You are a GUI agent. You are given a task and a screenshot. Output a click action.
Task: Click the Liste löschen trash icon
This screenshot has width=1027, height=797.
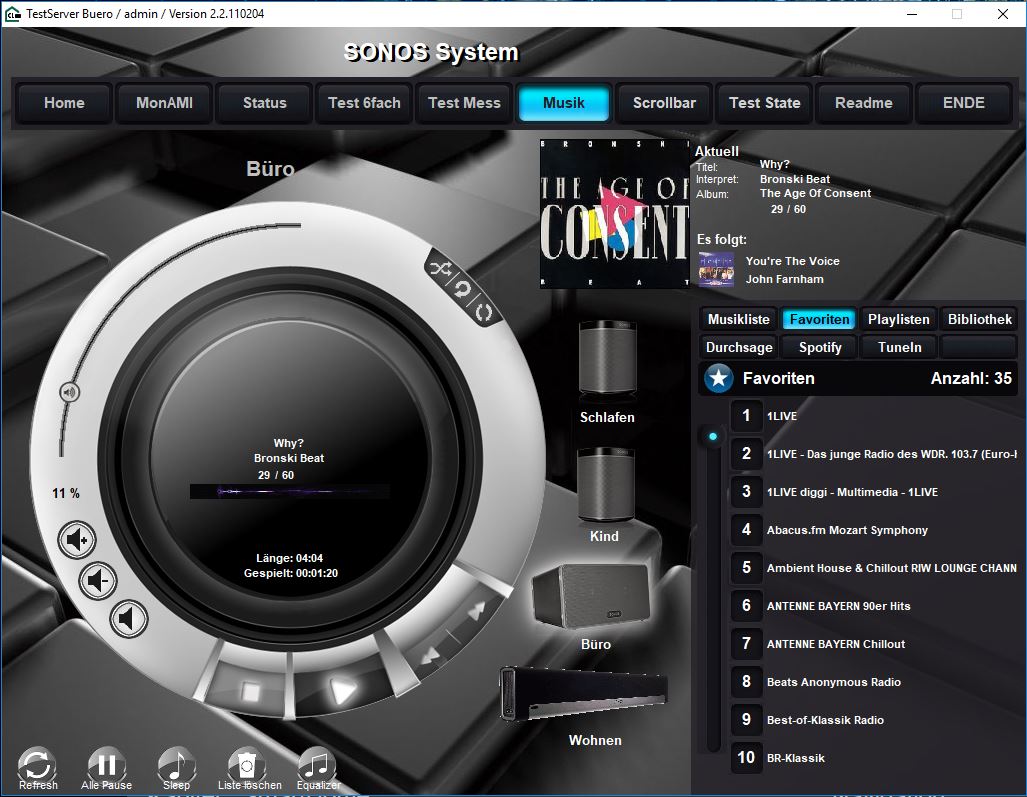[x=247, y=765]
